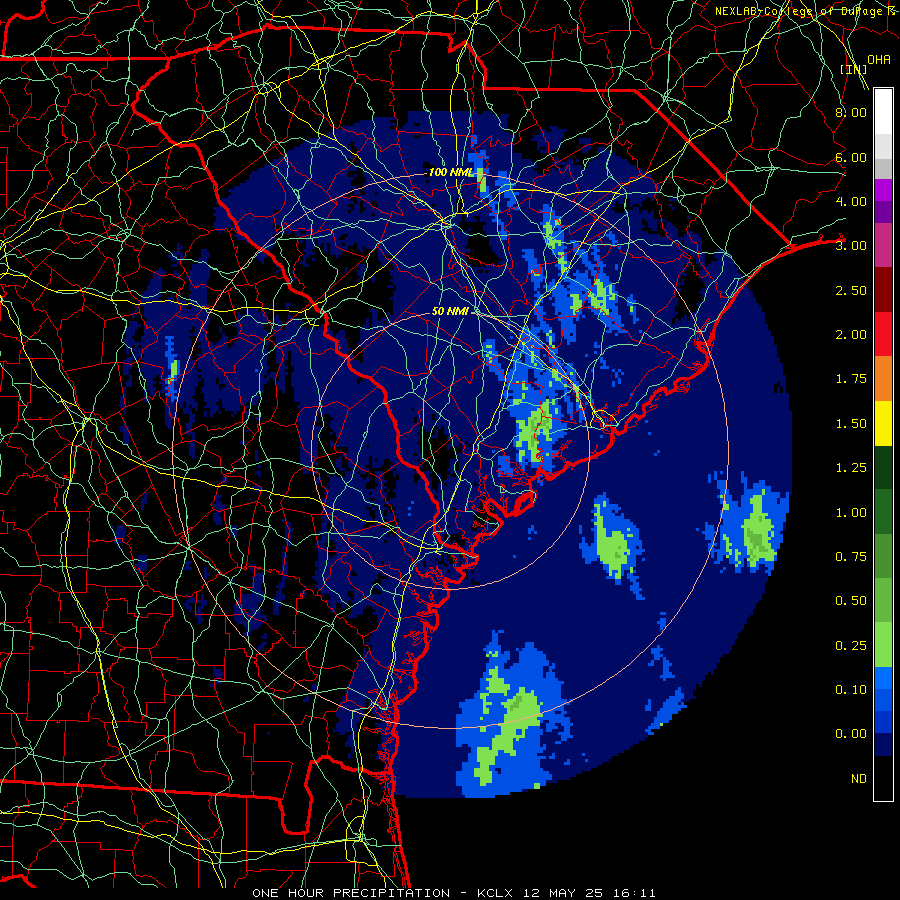This screenshot has width=900, height=900.
Task: Click the light green swatch near 0.25
Action: pos(883,645)
